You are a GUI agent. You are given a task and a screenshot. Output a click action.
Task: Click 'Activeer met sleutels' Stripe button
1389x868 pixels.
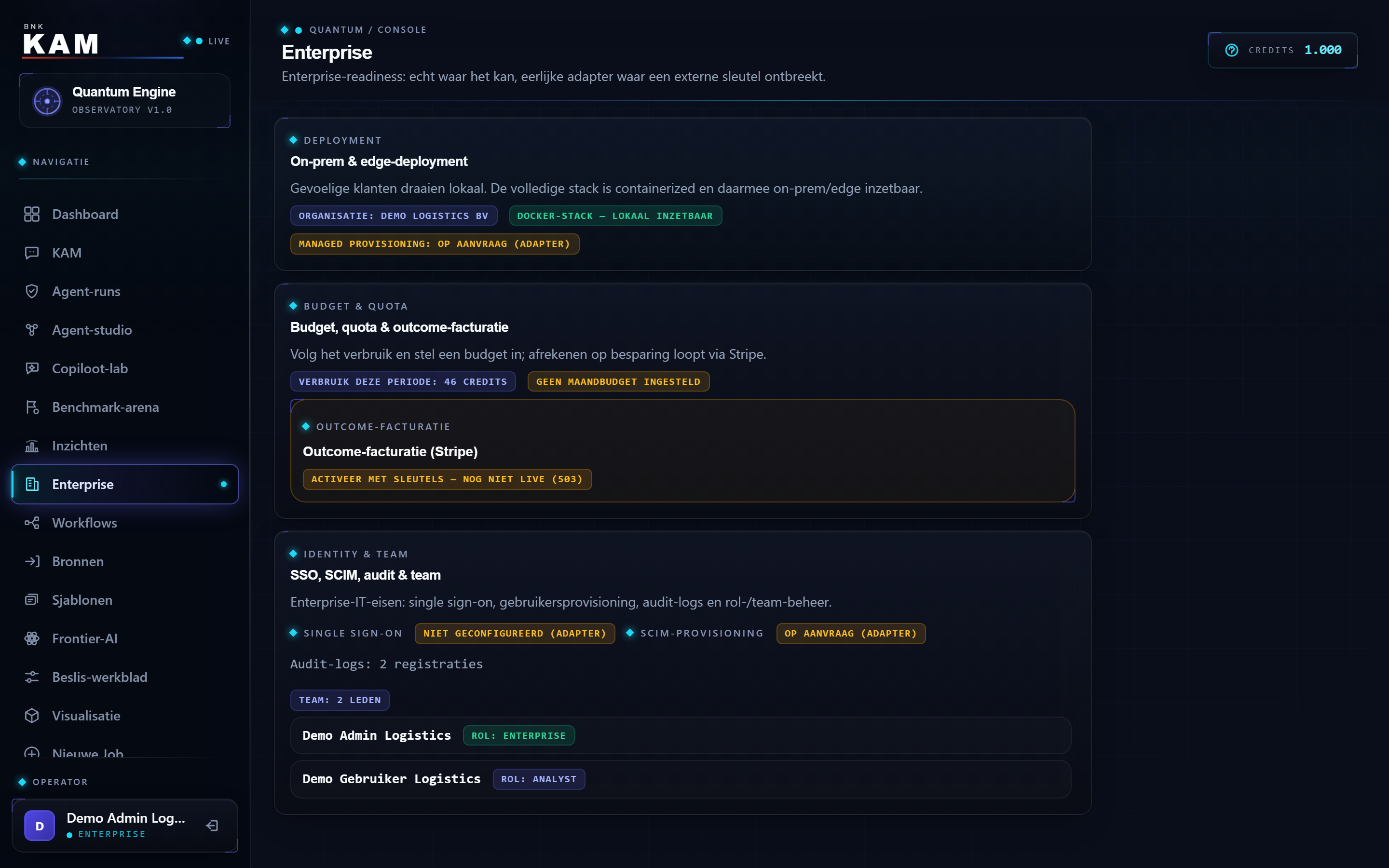[x=447, y=479]
